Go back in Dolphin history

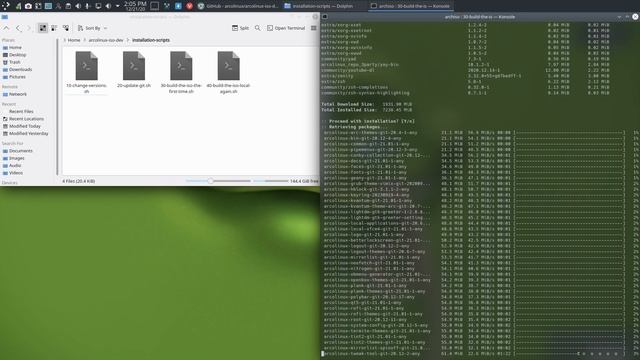click(x=18, y=28)
